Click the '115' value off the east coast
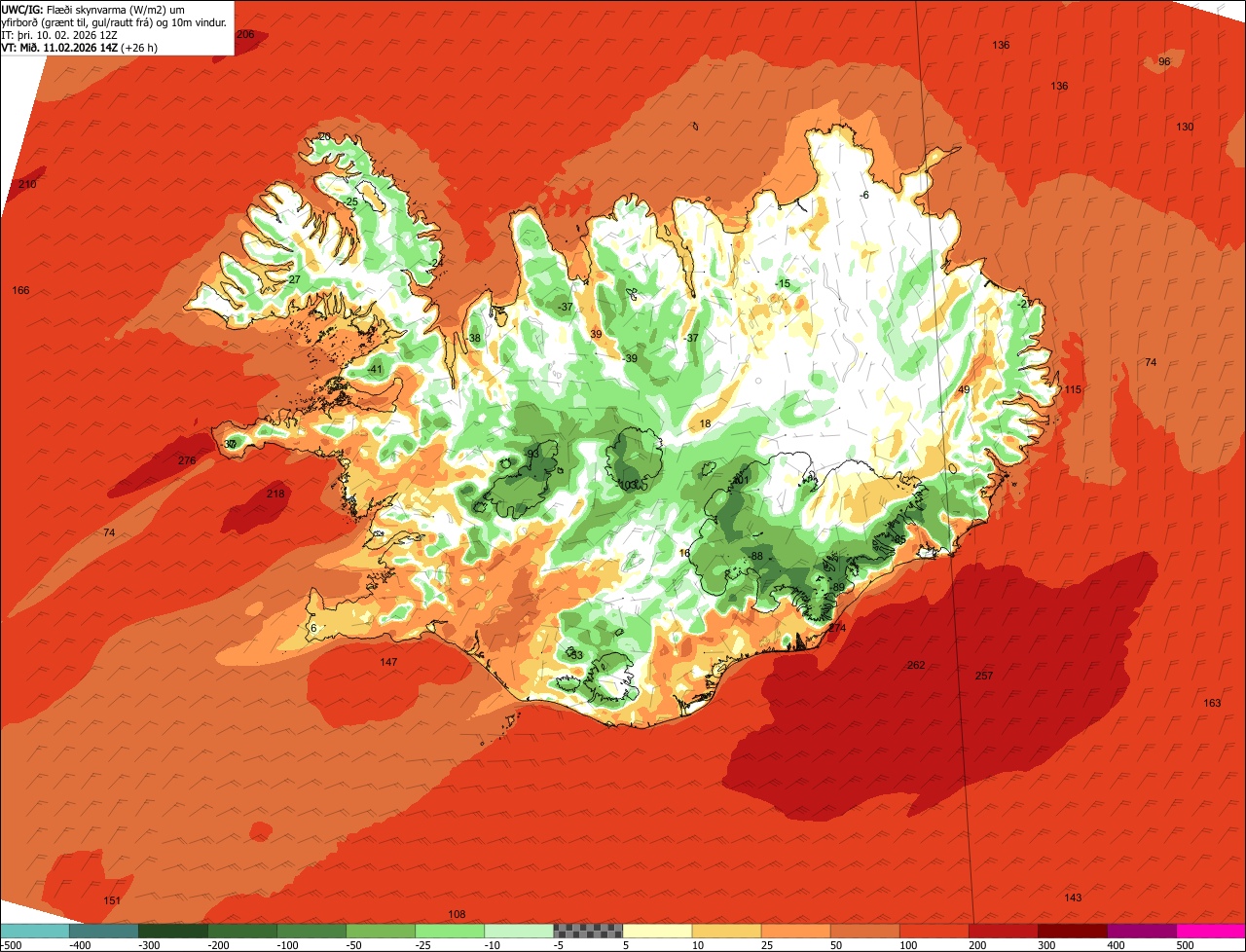Image resolution: width=1246 pixels, height=952 pixels. click(1073, 389)
